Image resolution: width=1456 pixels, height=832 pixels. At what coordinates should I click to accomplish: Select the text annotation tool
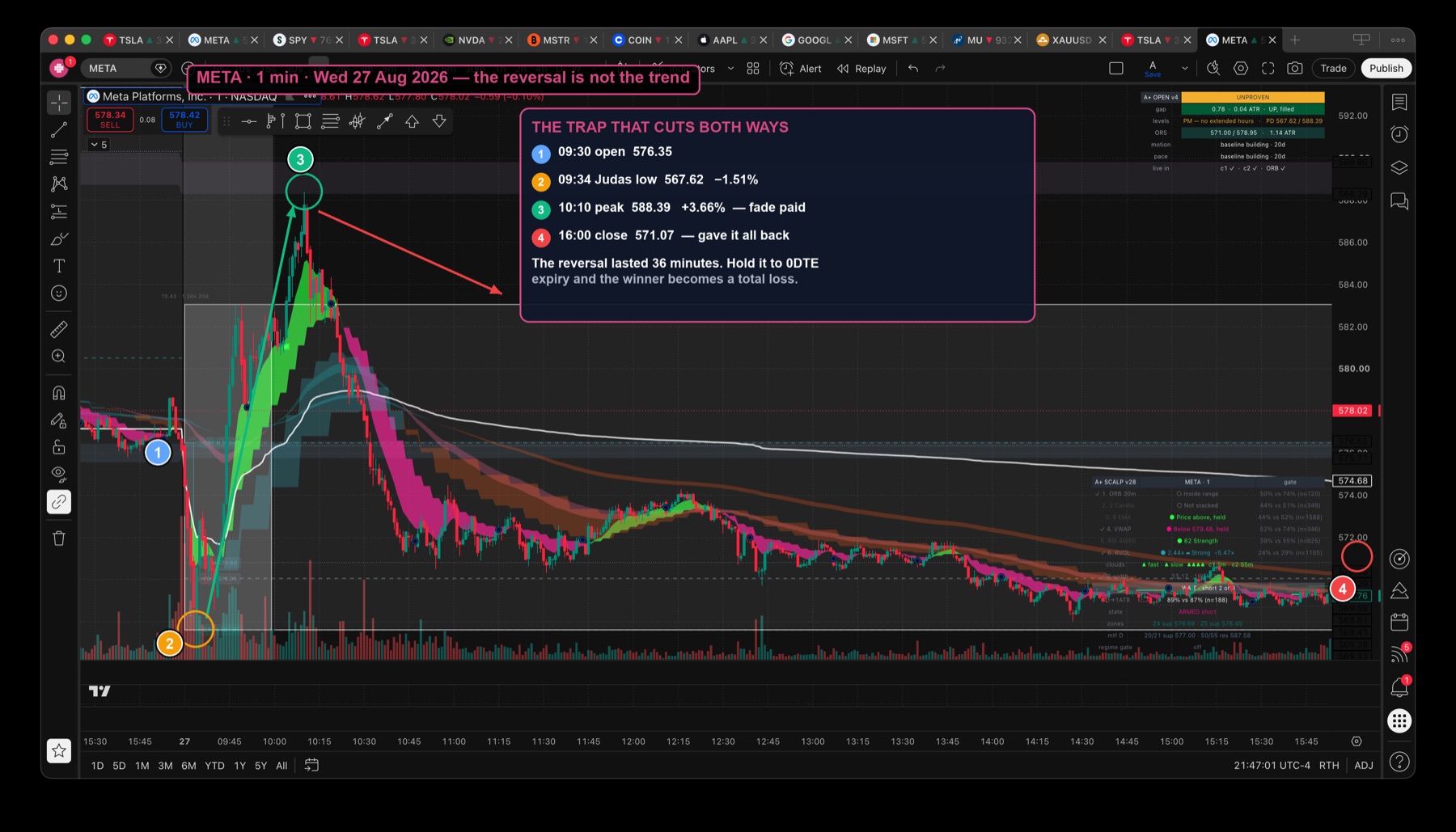coord(59,266)
